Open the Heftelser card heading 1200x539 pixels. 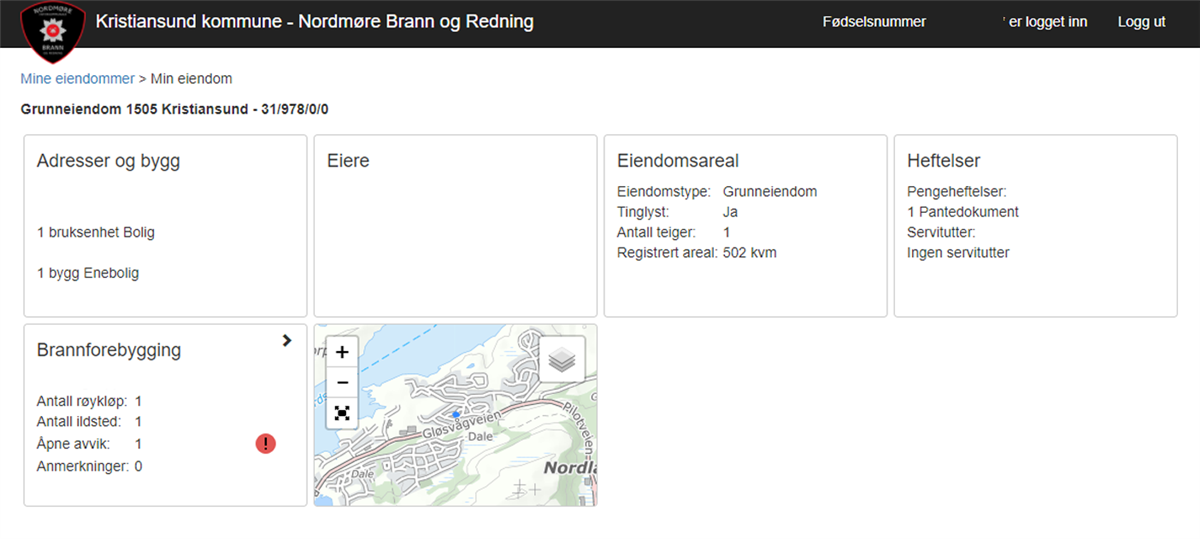click(943, 161)
